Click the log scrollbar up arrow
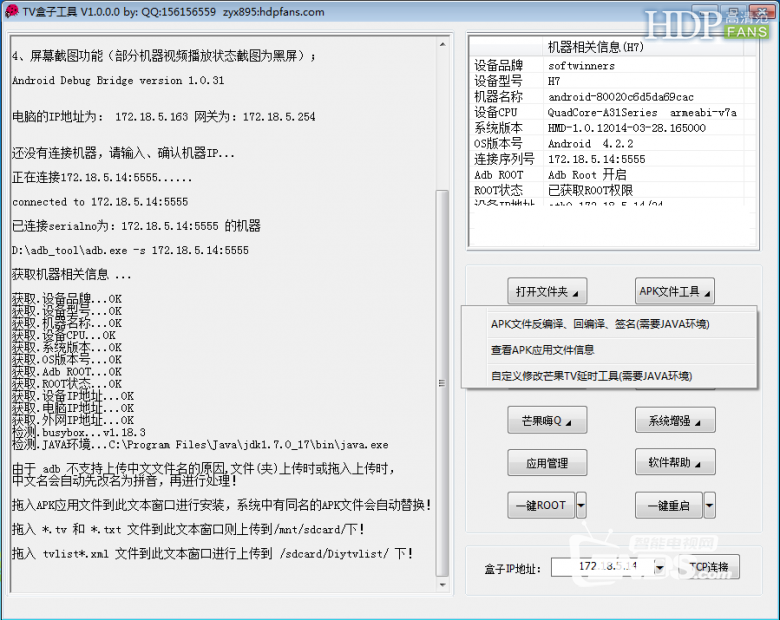This screenshot has height=620, width=780. click(x=442, y=45)
